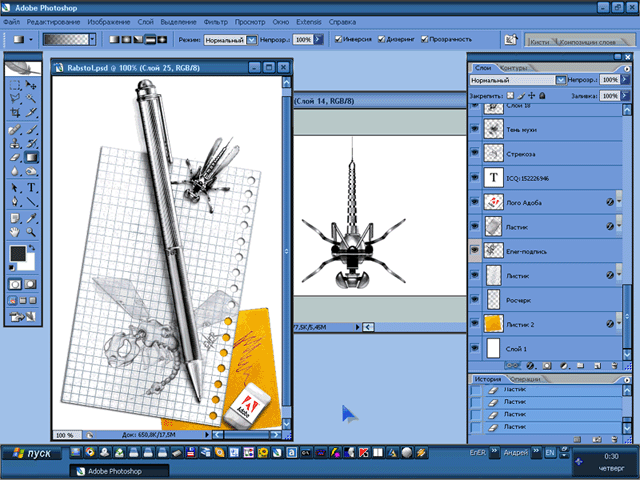Enable Quick Mask mode
The width and height of the screenshot is (640, 480).
point(30,284)
